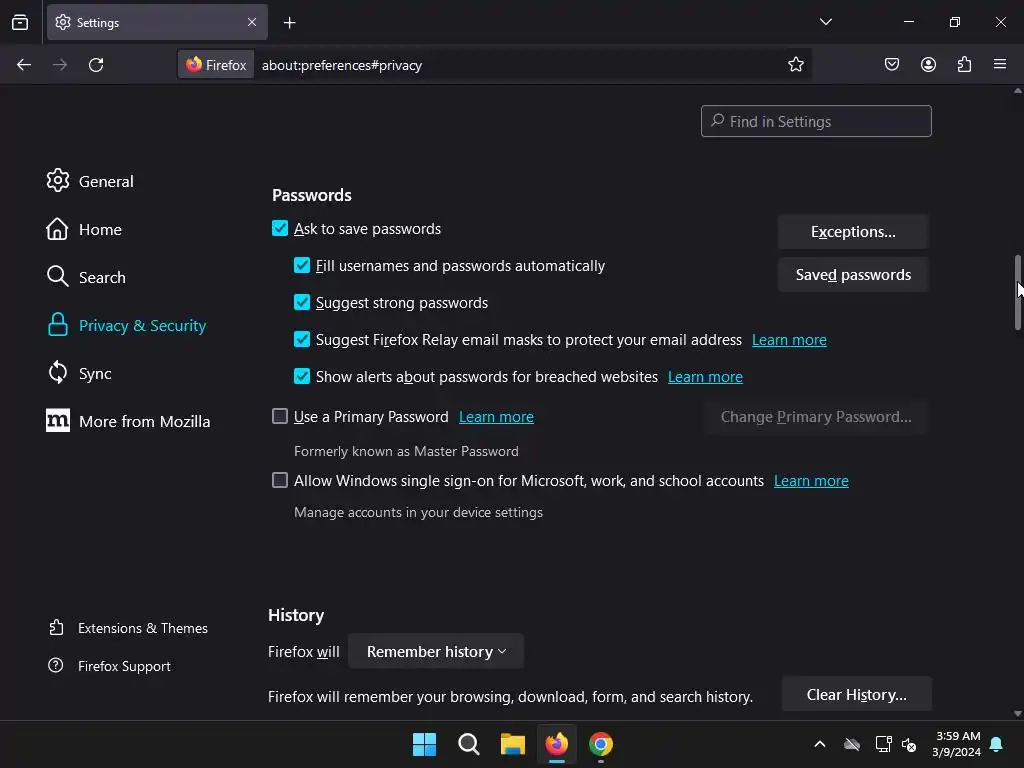Image resolution: width=1024 pixels, height=768 pixels.
Task: Open the application hamburger menu
Action: pos(1000,65)
